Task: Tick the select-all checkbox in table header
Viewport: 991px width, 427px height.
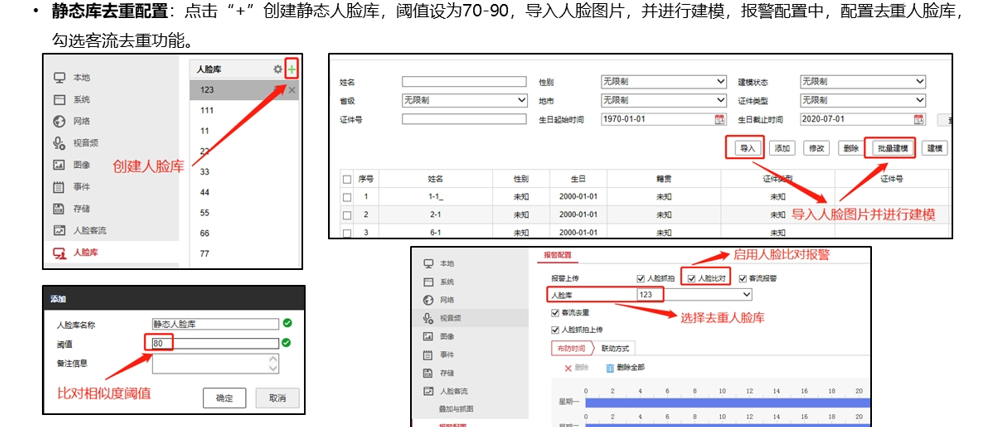Action: [x=347, y=179]
